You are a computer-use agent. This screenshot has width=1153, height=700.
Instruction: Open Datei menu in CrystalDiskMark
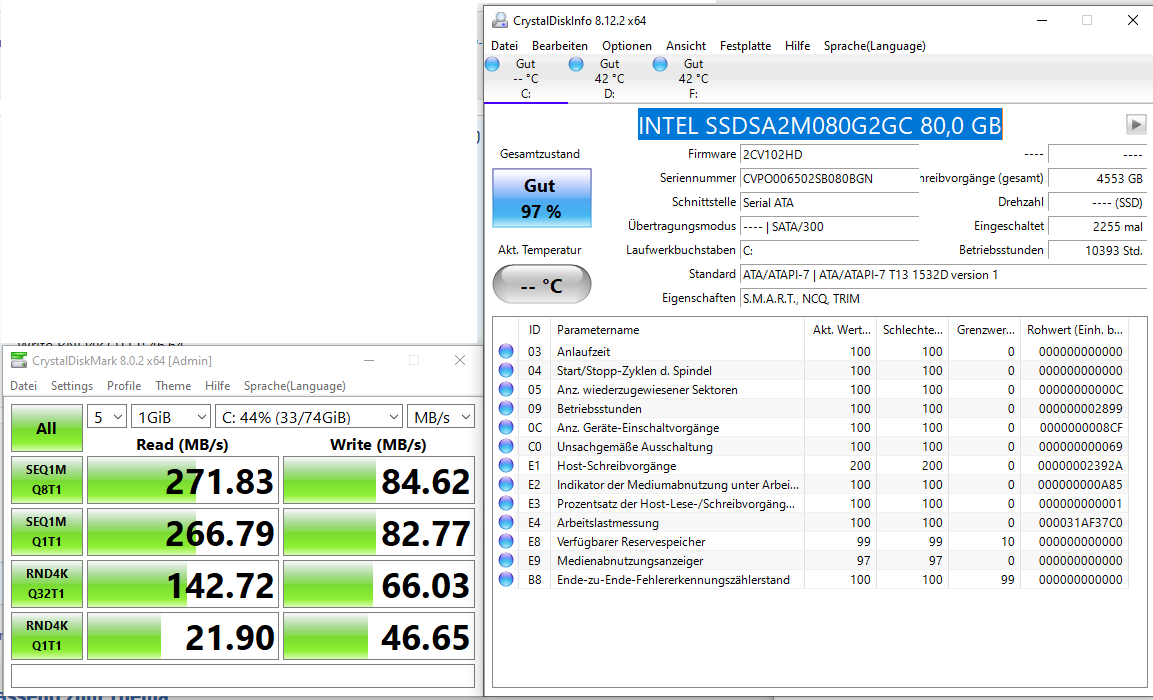click(x=24, y=385)
